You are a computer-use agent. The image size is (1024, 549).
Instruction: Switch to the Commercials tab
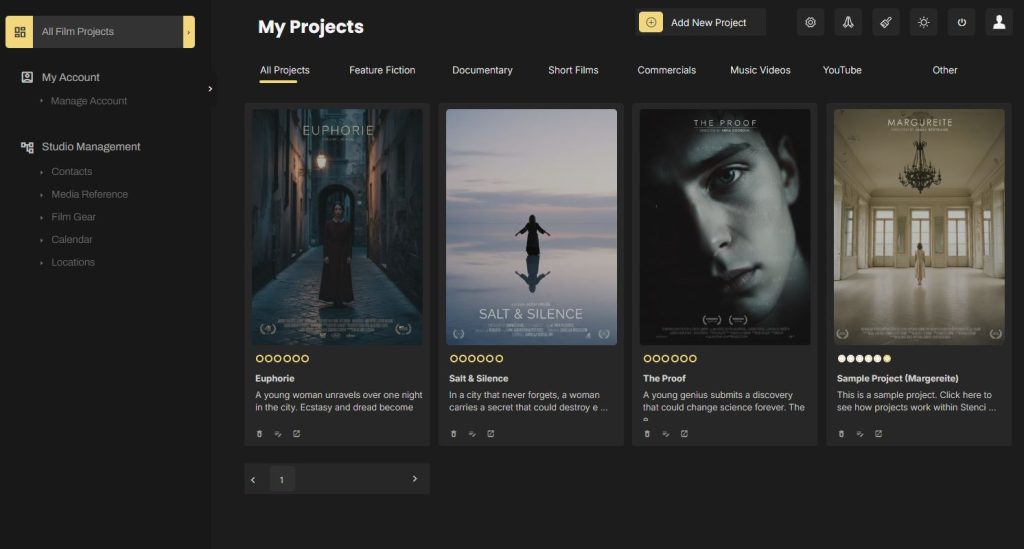(667, 70)
